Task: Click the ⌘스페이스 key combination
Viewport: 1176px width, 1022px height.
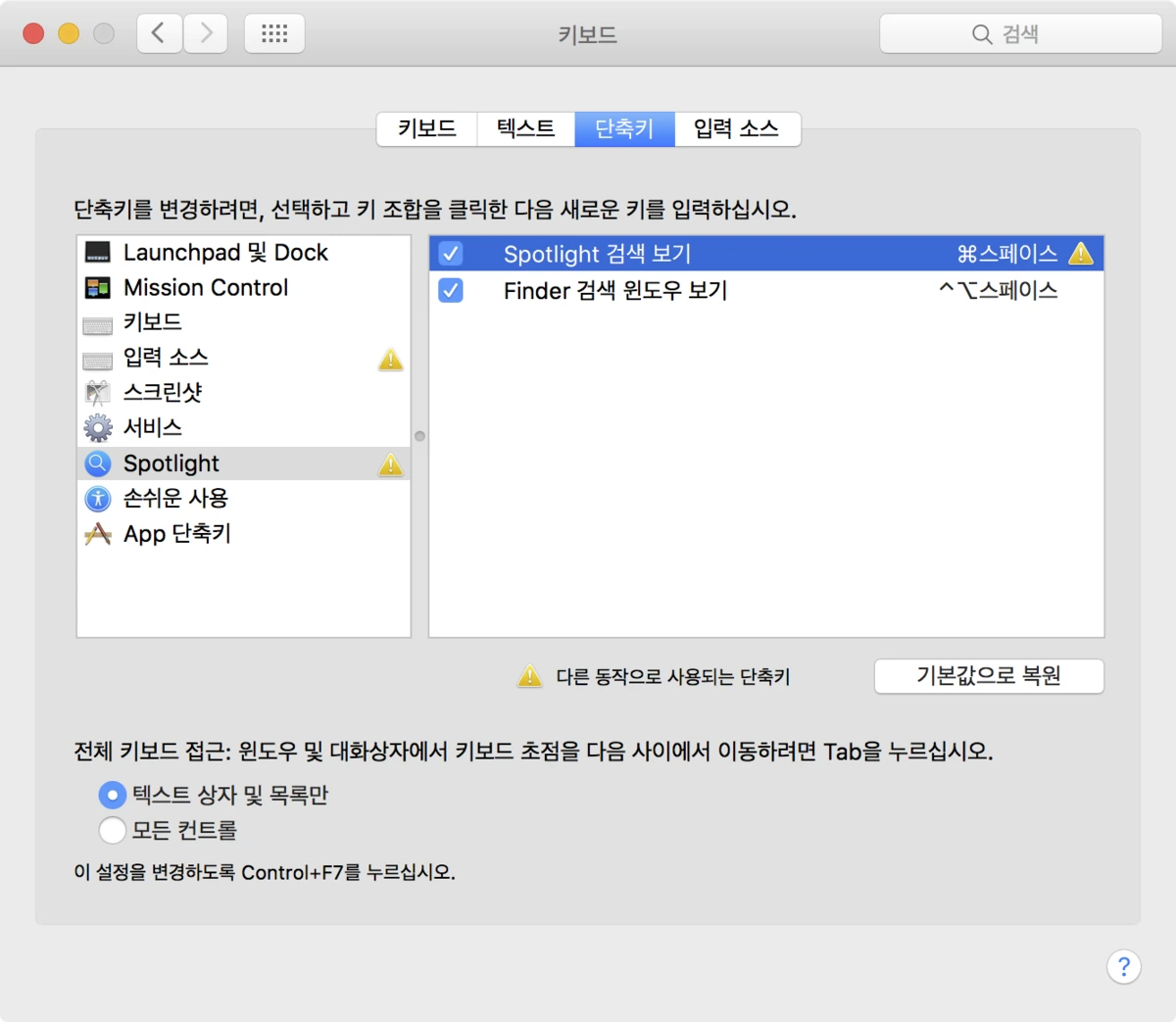Action: [1007, 254]
